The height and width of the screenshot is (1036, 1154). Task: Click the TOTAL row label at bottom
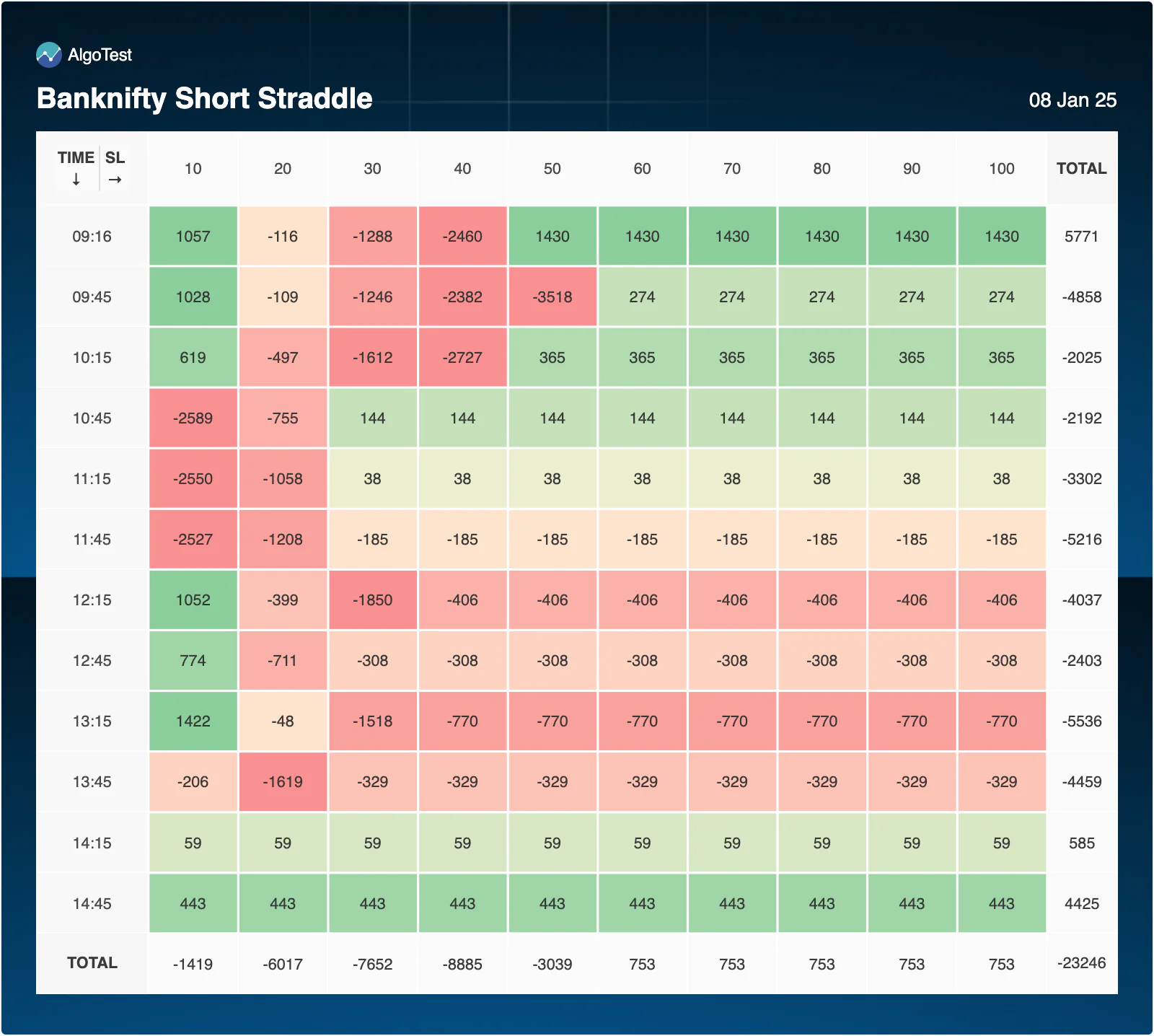click(92, 963)
